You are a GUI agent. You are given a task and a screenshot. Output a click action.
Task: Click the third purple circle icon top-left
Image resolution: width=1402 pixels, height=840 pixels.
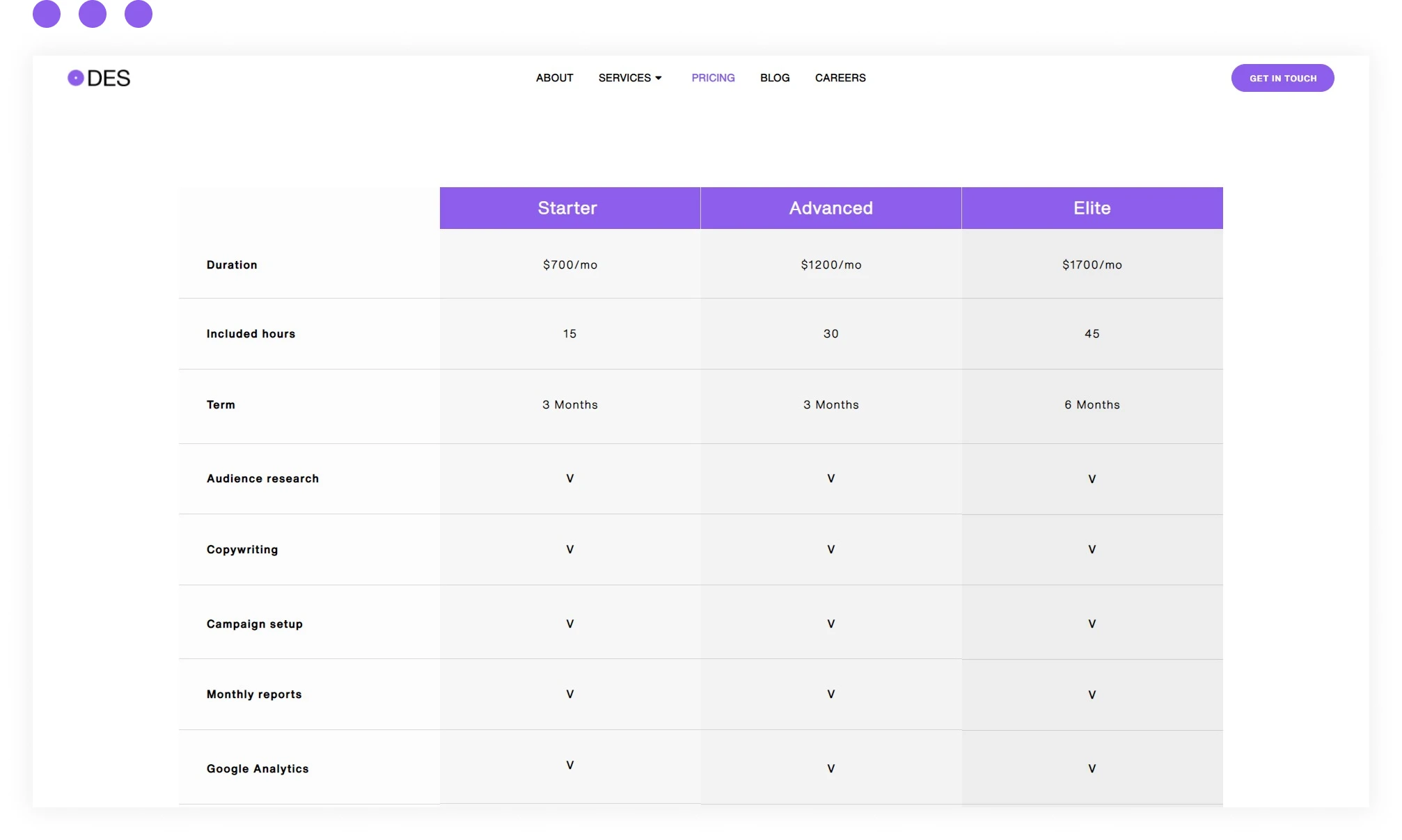click(139, 14)
